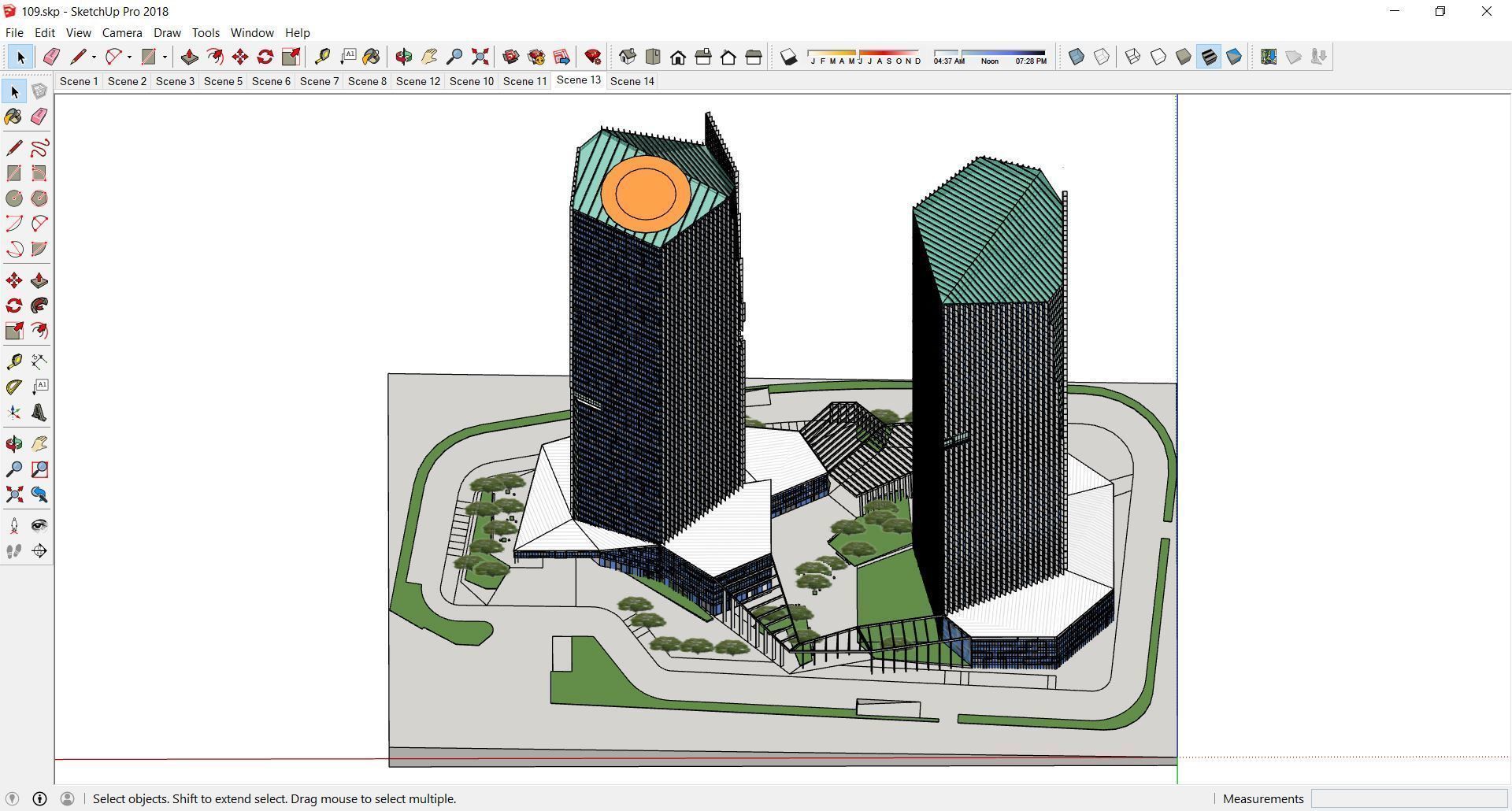Expand the Shapes tool dropdown arrow
Image resolution: width=1512 pixels, height=811 pixels.
[165, 57]
